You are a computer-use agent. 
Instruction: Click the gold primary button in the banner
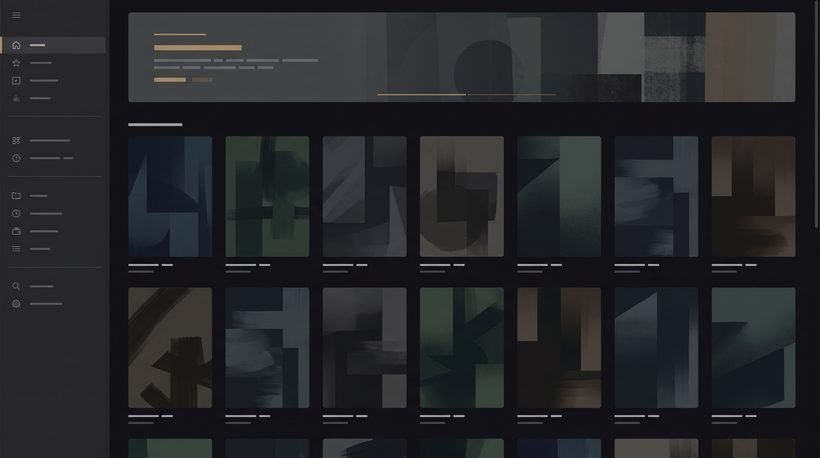tap(170, 80)
